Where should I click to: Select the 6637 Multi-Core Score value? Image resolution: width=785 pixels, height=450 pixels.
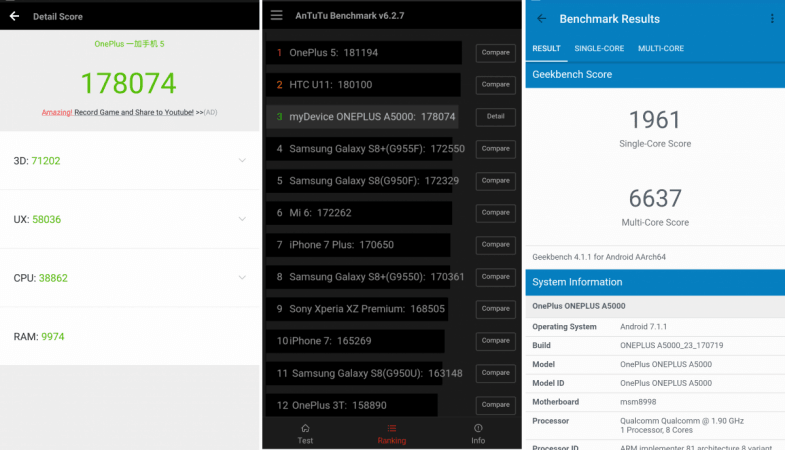pos(655,199)
